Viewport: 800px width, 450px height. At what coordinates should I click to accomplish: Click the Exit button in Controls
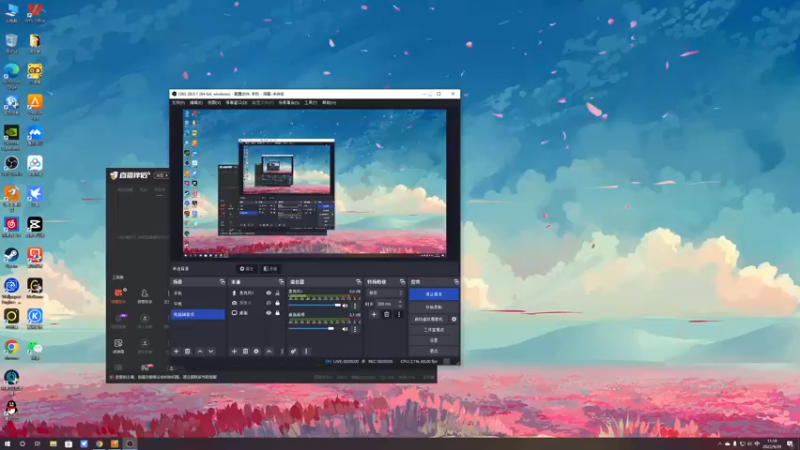(x=434, y=351)
